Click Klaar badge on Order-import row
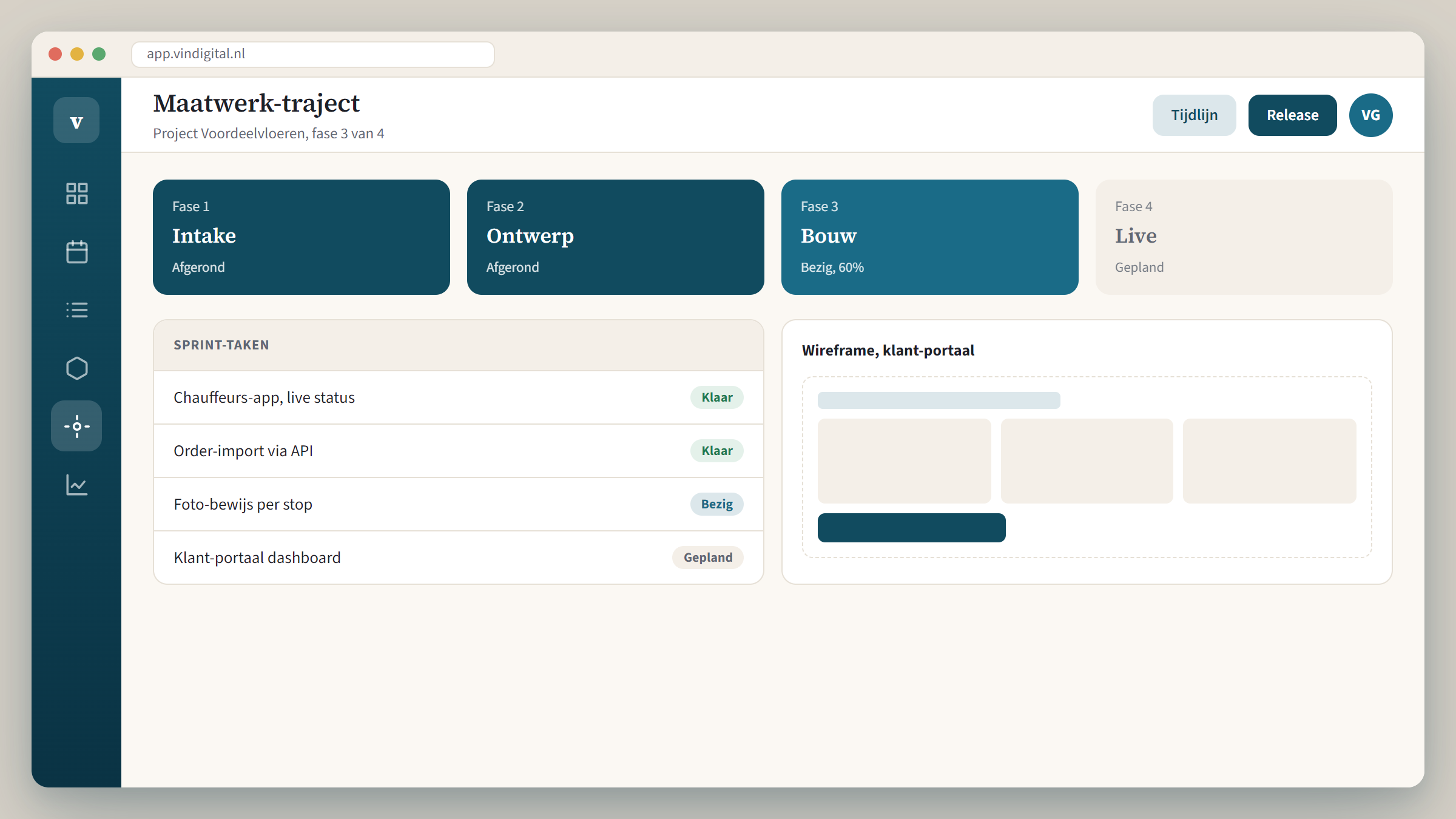1456x819 pixels. (x=717, y=451)
